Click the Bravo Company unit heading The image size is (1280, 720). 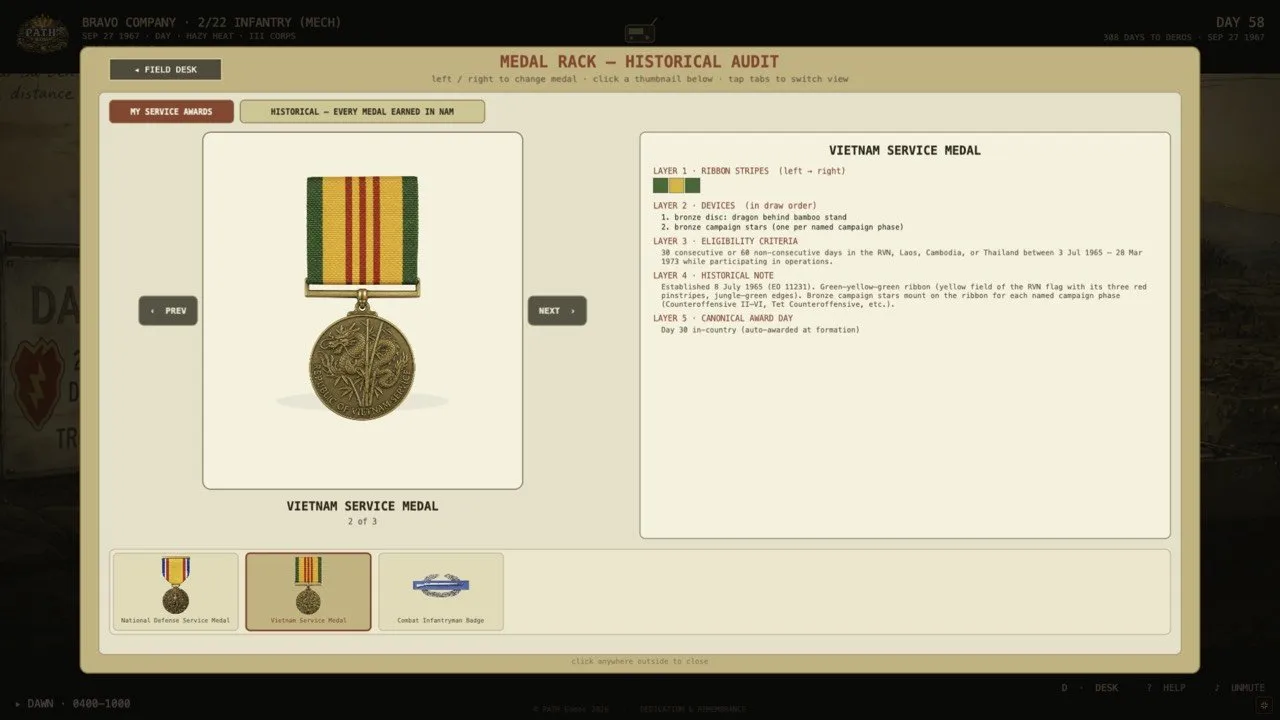pyautogui.click(x=211, y=22)
